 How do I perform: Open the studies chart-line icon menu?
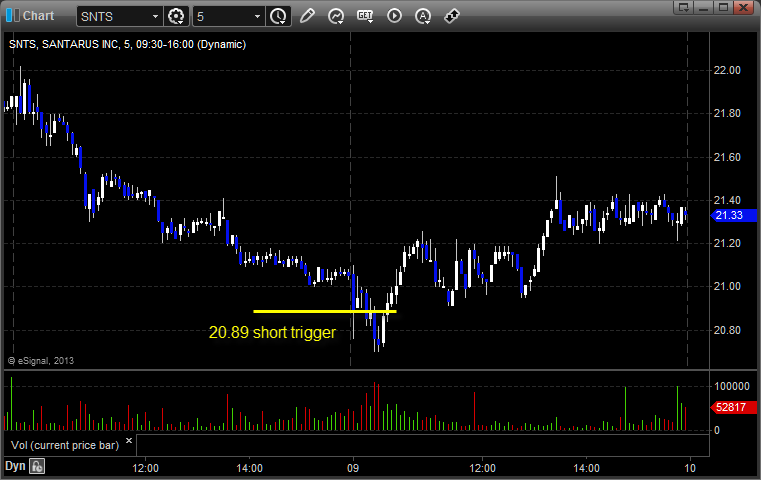336,16
